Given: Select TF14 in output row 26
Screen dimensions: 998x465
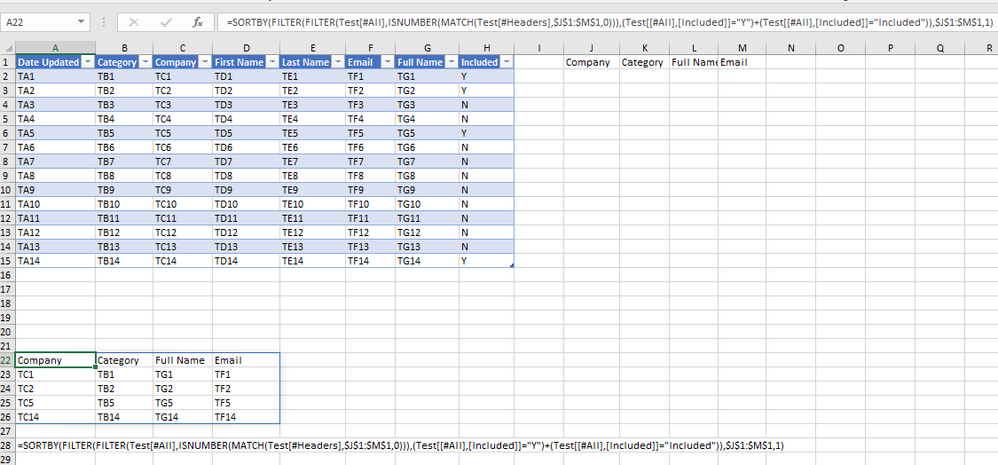Looking at the screenshot, I should pyautogui.click(x=246, y=417).
